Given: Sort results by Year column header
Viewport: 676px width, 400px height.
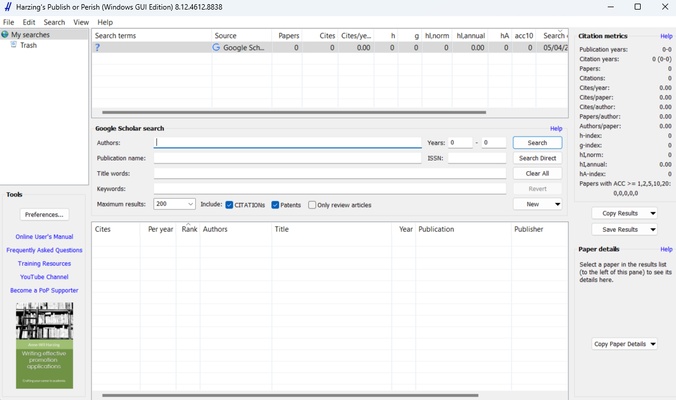Looking at the screenshot, I should [x=404, y=229].
